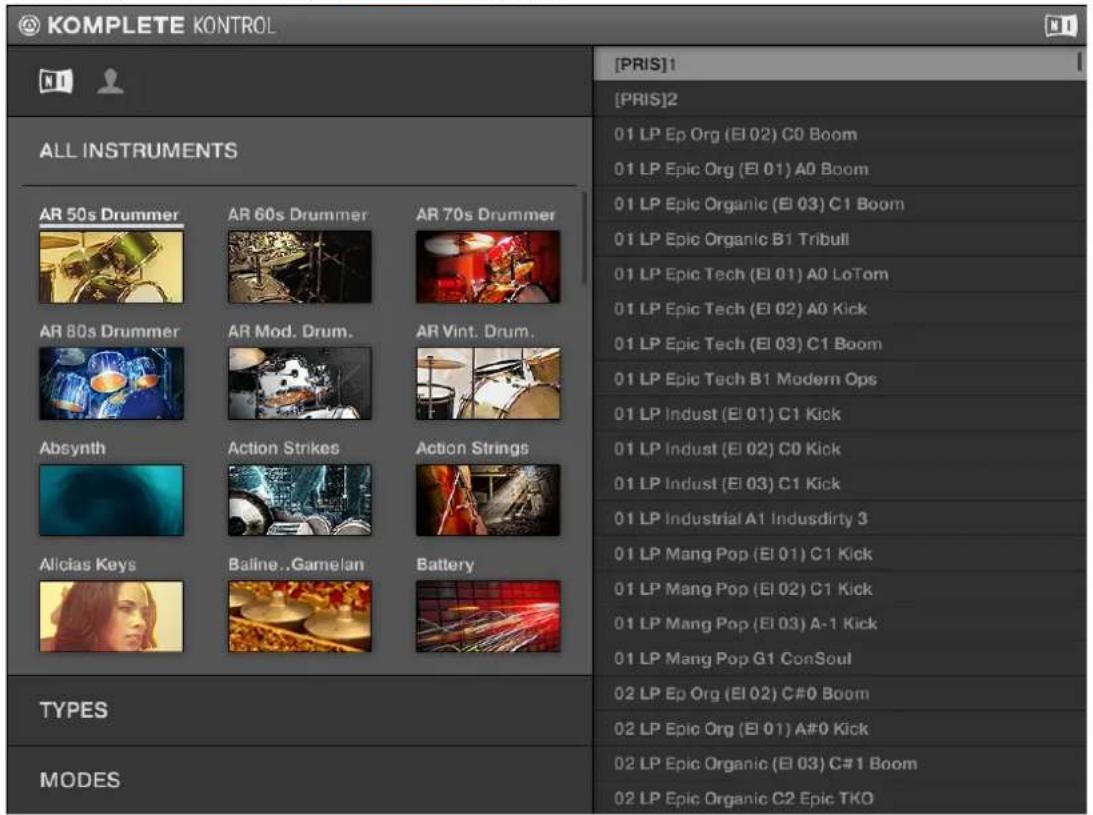Select 01 LP Mang Pop (El 03) A-1 Kick

point(839,624)
